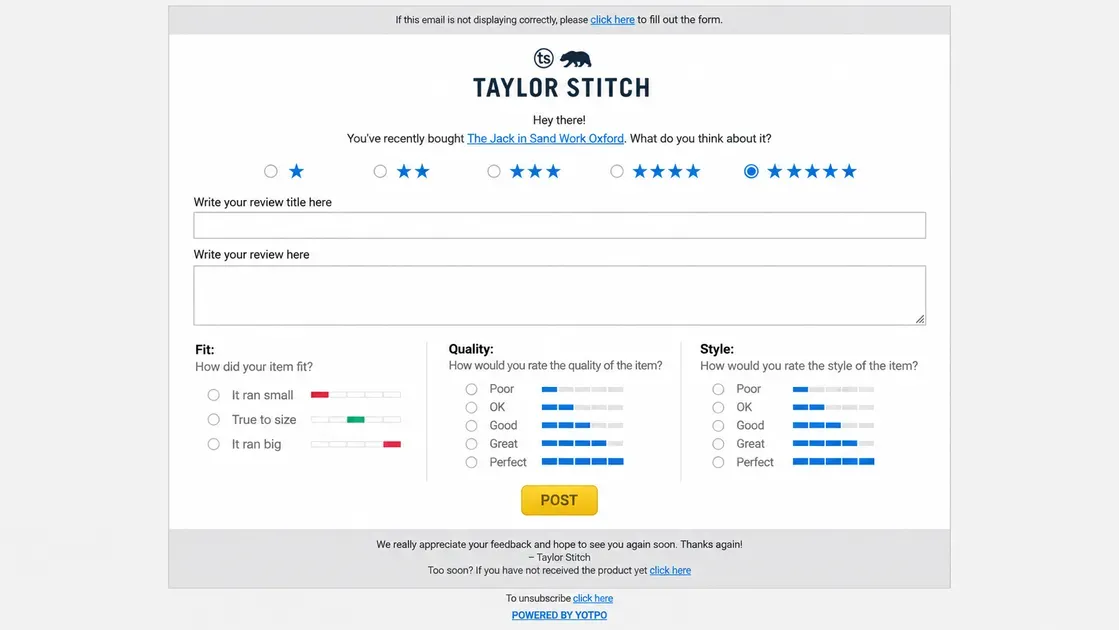
Task: Click the 'click here' link to fill out form
Action: [612, 20]
